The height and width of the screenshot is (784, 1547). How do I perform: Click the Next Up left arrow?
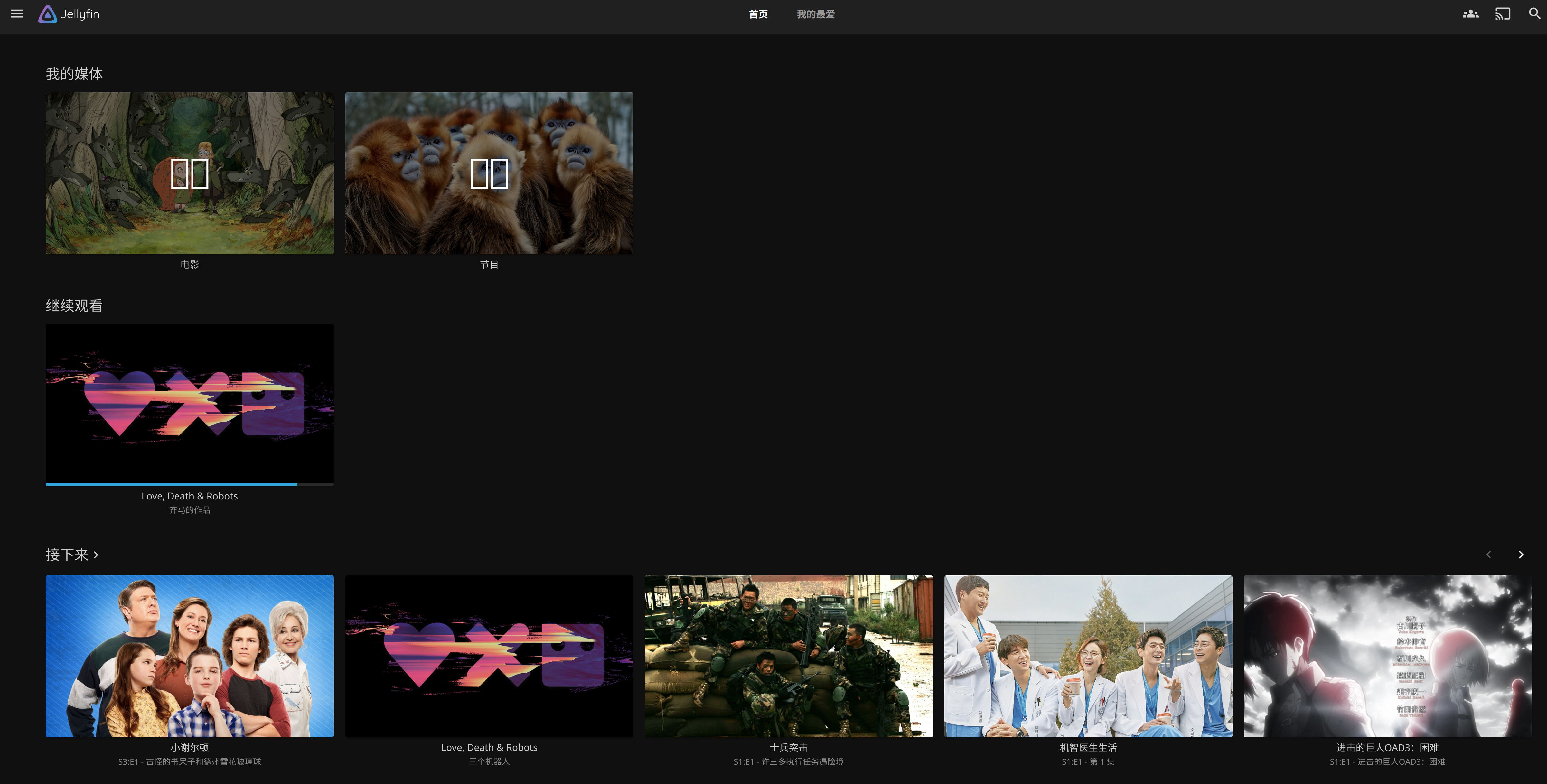(x=1488, y=555)
